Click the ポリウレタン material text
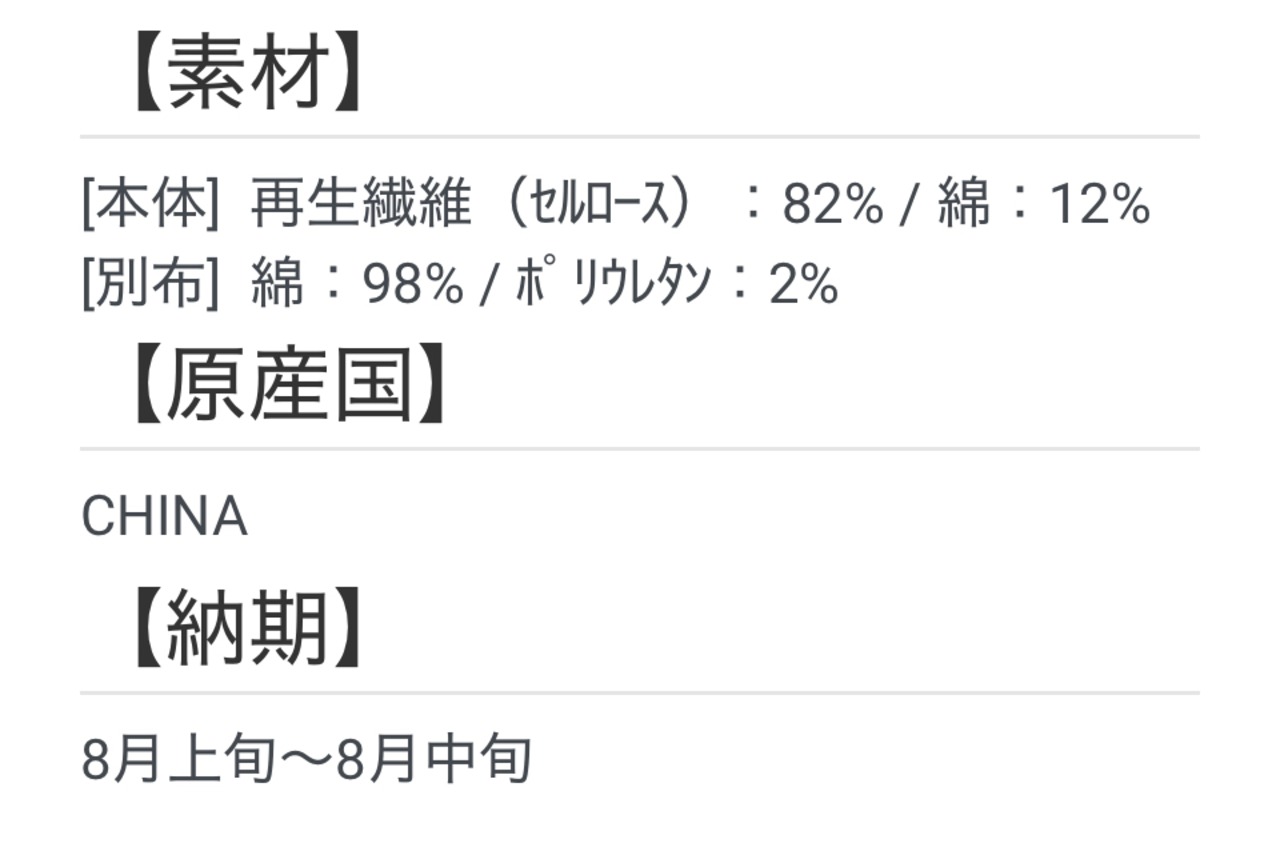The width and height of the screenshot is (1280, 851). pyautogui.click(x=614, y=285)
